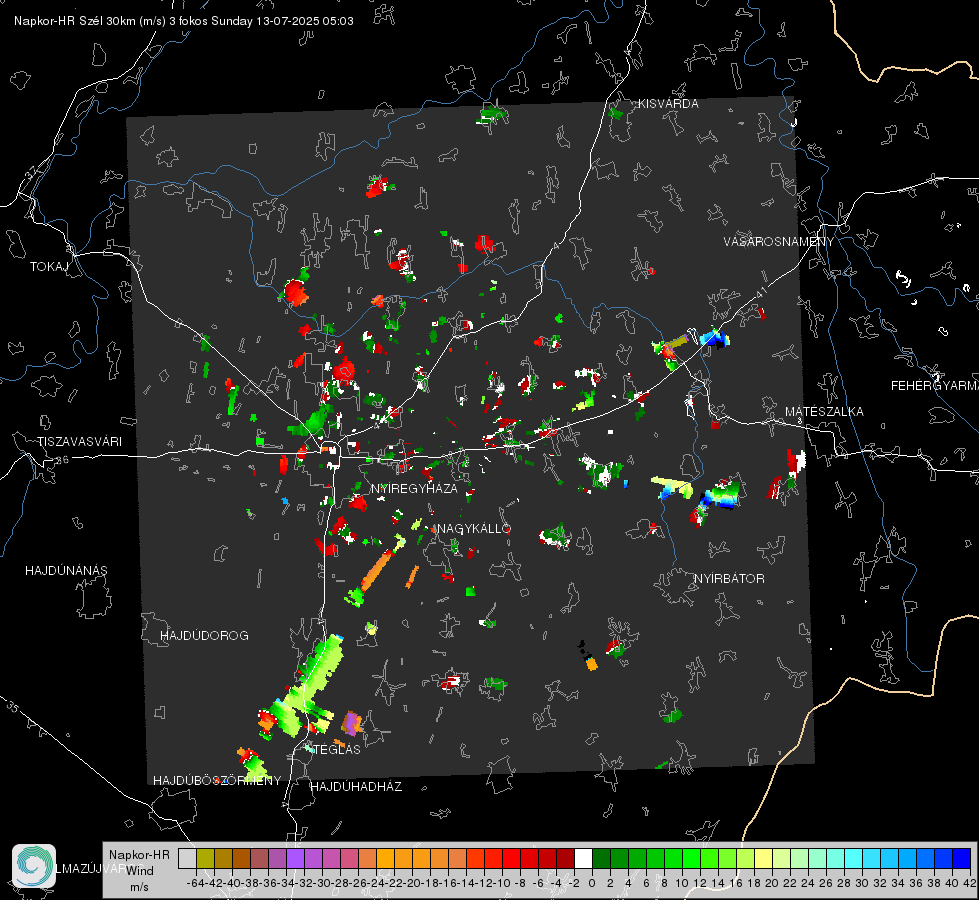Click the road number 36 near Tiszavasvári

tap(62, 460)
